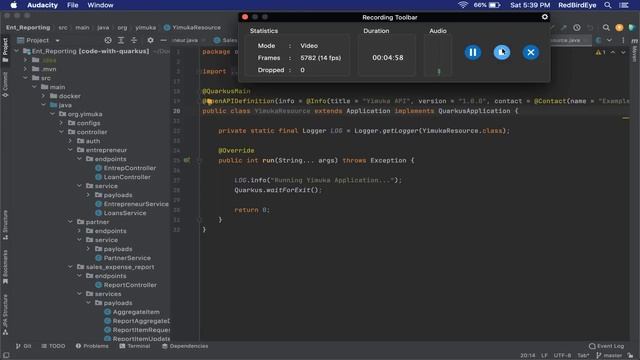Click the history clock icon in IDE toolbar
This screenshot has width=640, height=360.
577,27
